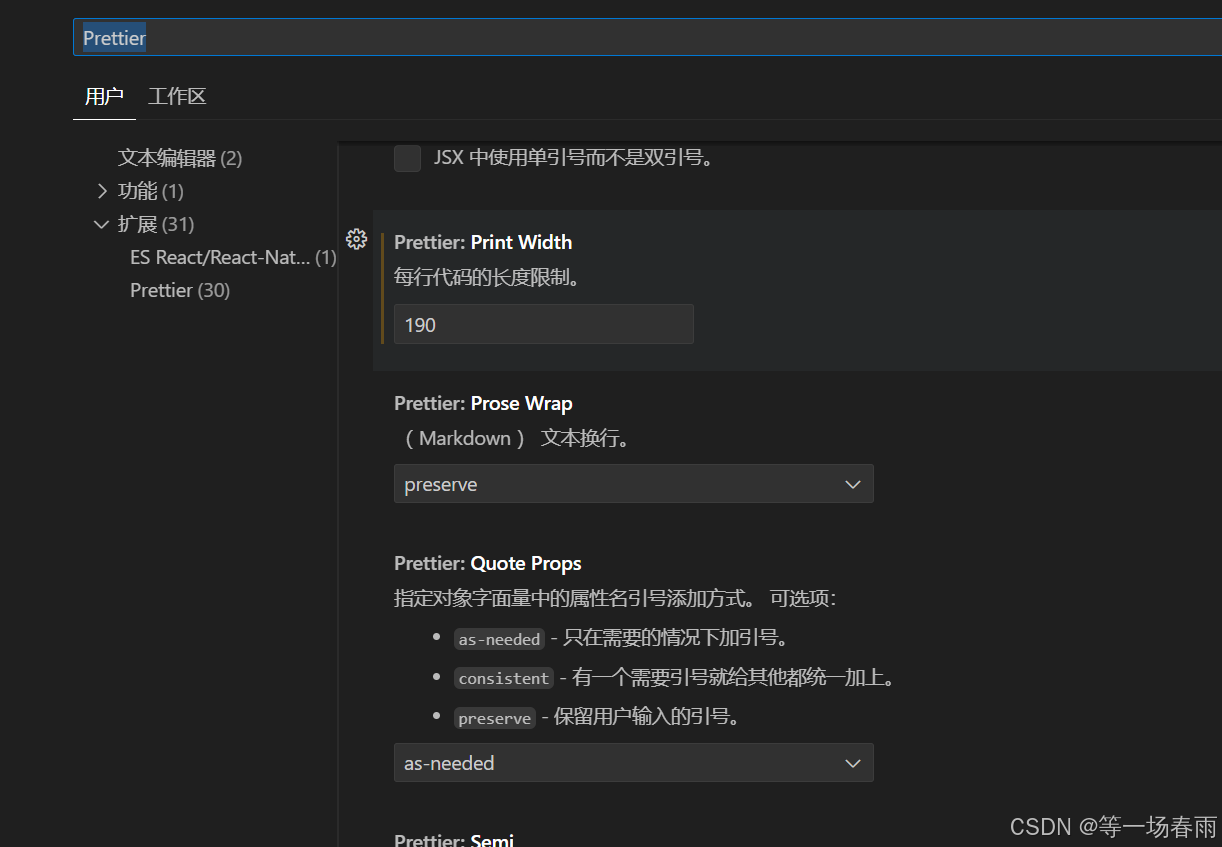Open the Quote Props as-needed dropdown
Screen dimensions: 1222x847
634,763
